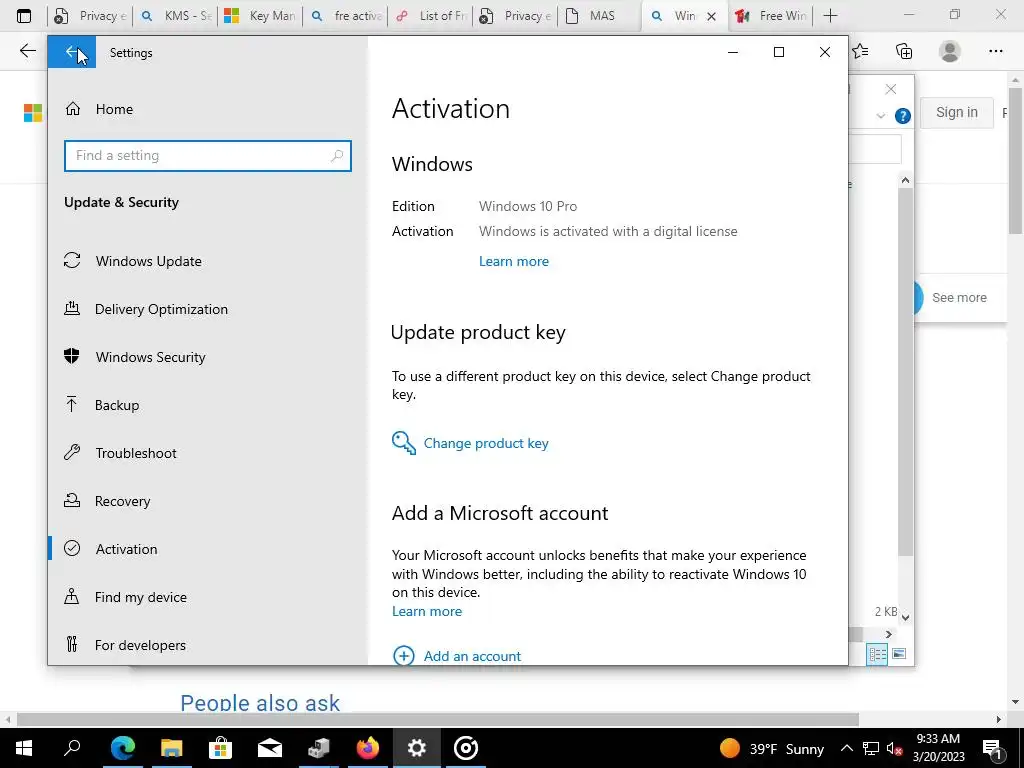Select Backup in the sidebar
Viewport: 1024px width, 768px height.
click(117, 405)
